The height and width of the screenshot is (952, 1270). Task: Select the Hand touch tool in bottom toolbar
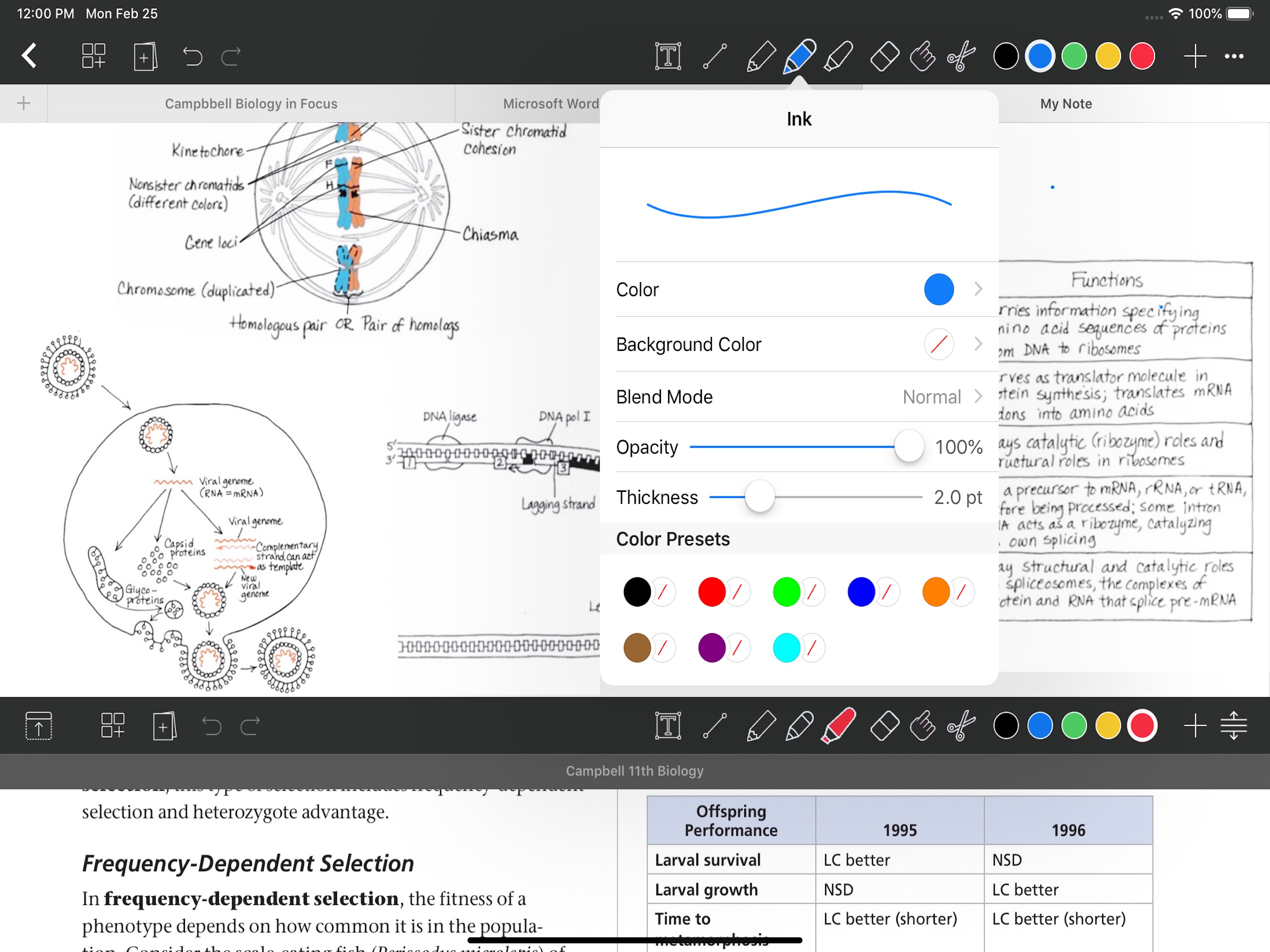click(x=923, y=726)
